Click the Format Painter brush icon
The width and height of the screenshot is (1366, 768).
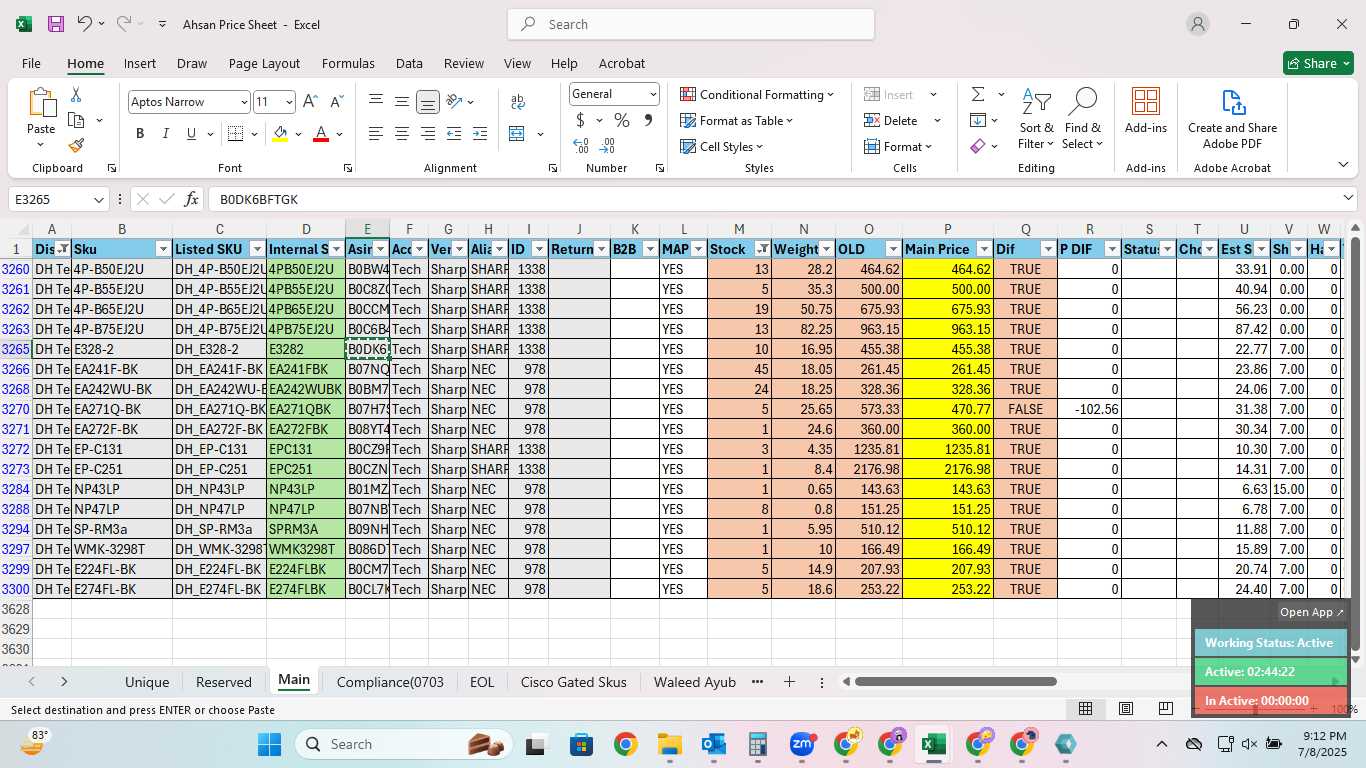(76, 145)
